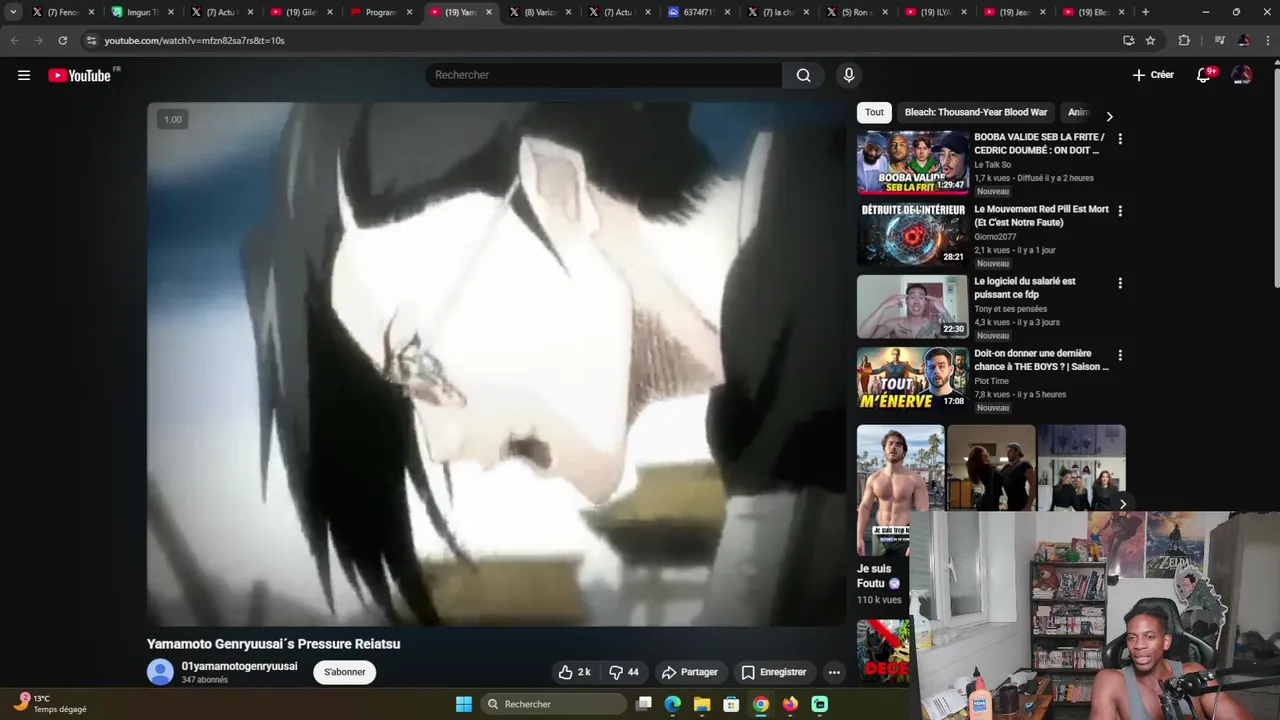1280x720 pixels.
Task: Open Chrome install/cast icon in address bar
Action: 1128,40
